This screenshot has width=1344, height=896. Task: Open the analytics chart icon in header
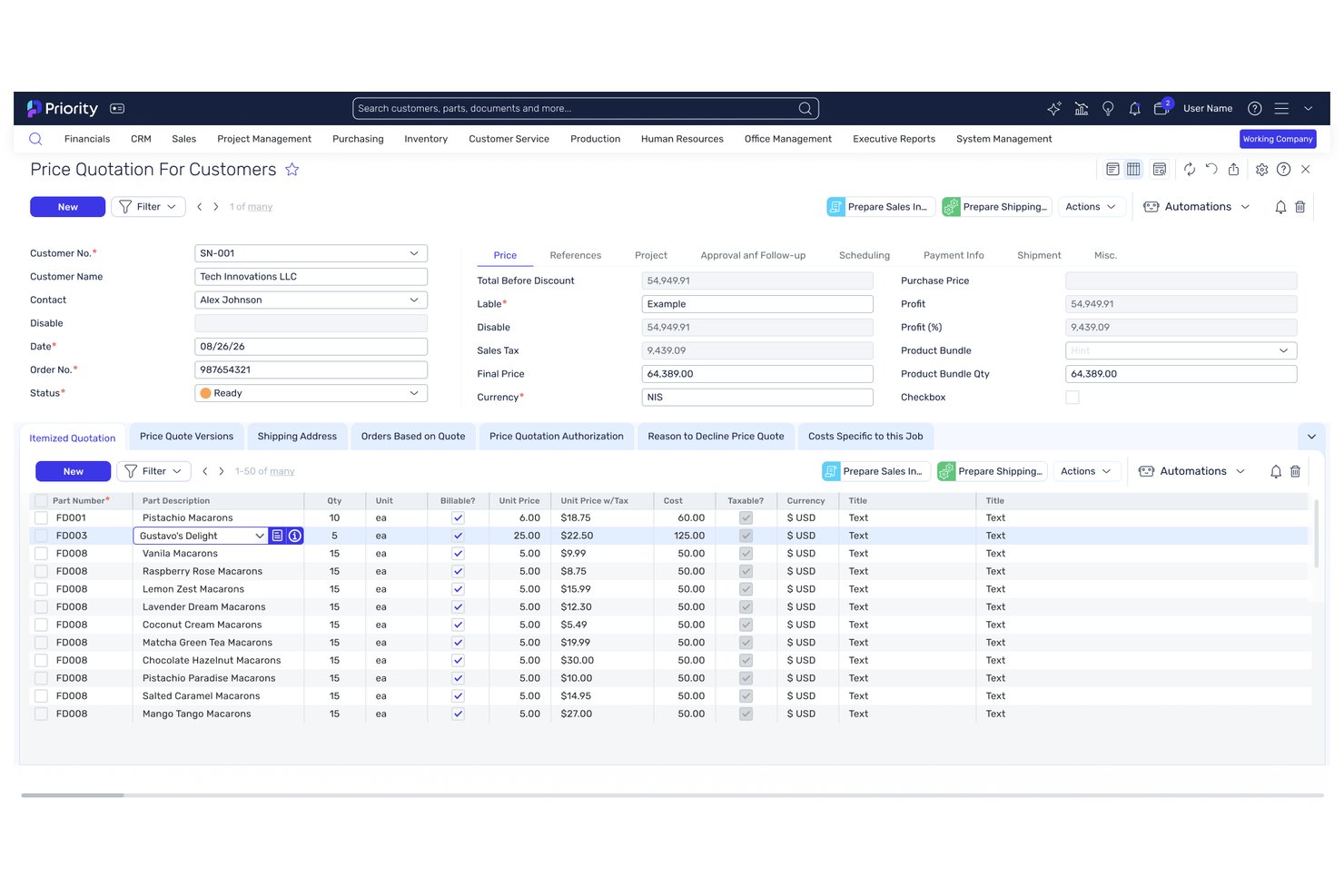(x=1082, y=108)
